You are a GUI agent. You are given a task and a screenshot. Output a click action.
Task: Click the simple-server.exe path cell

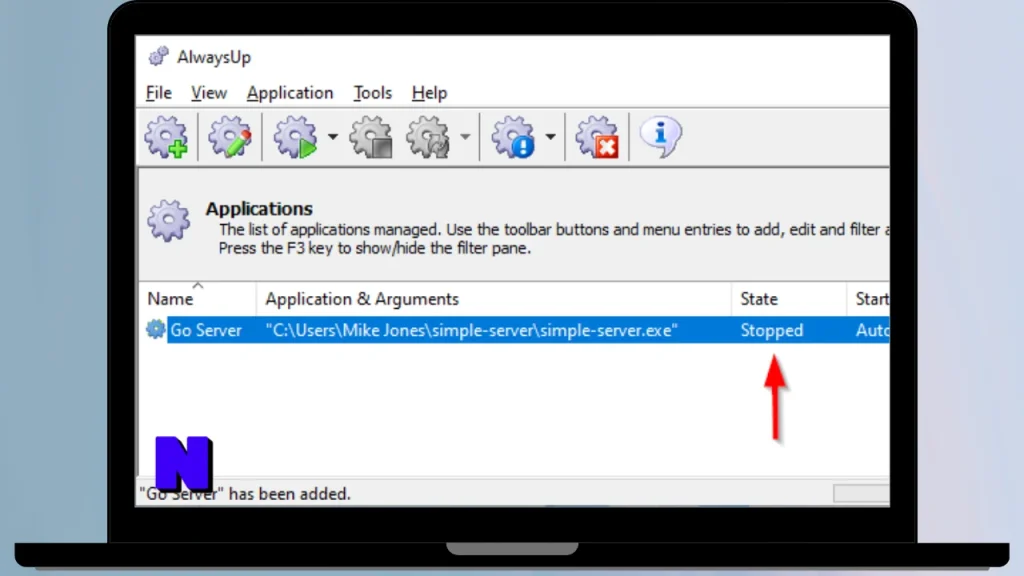click(472, 330)
